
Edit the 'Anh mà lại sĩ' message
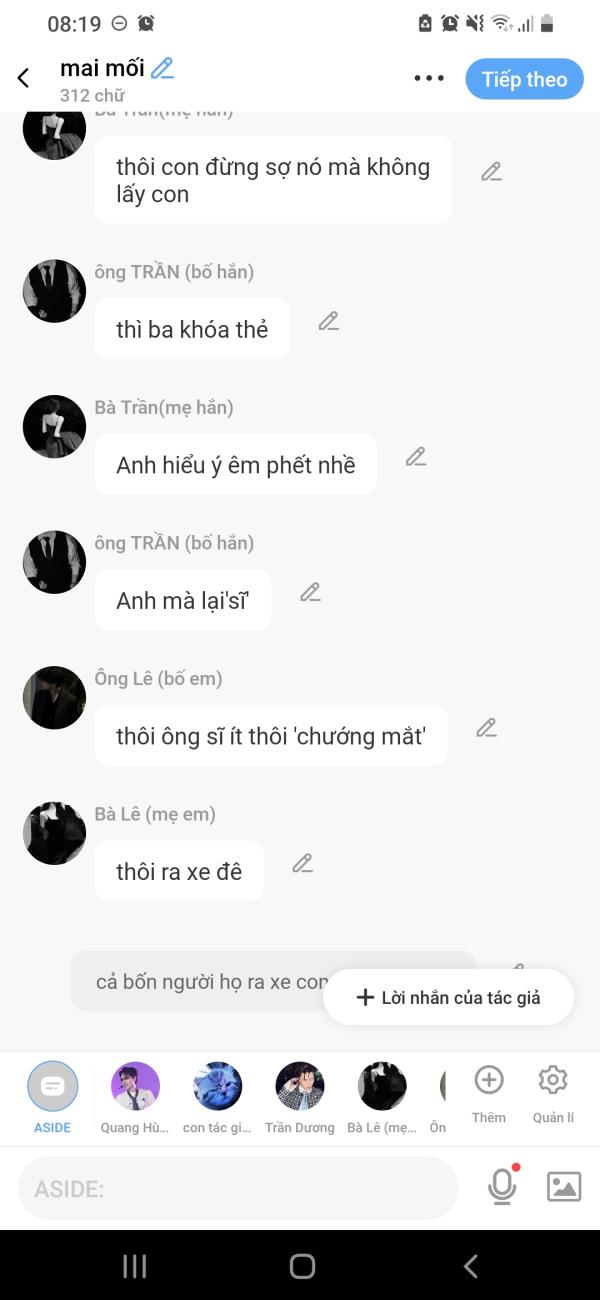click(x=311, y=592)
